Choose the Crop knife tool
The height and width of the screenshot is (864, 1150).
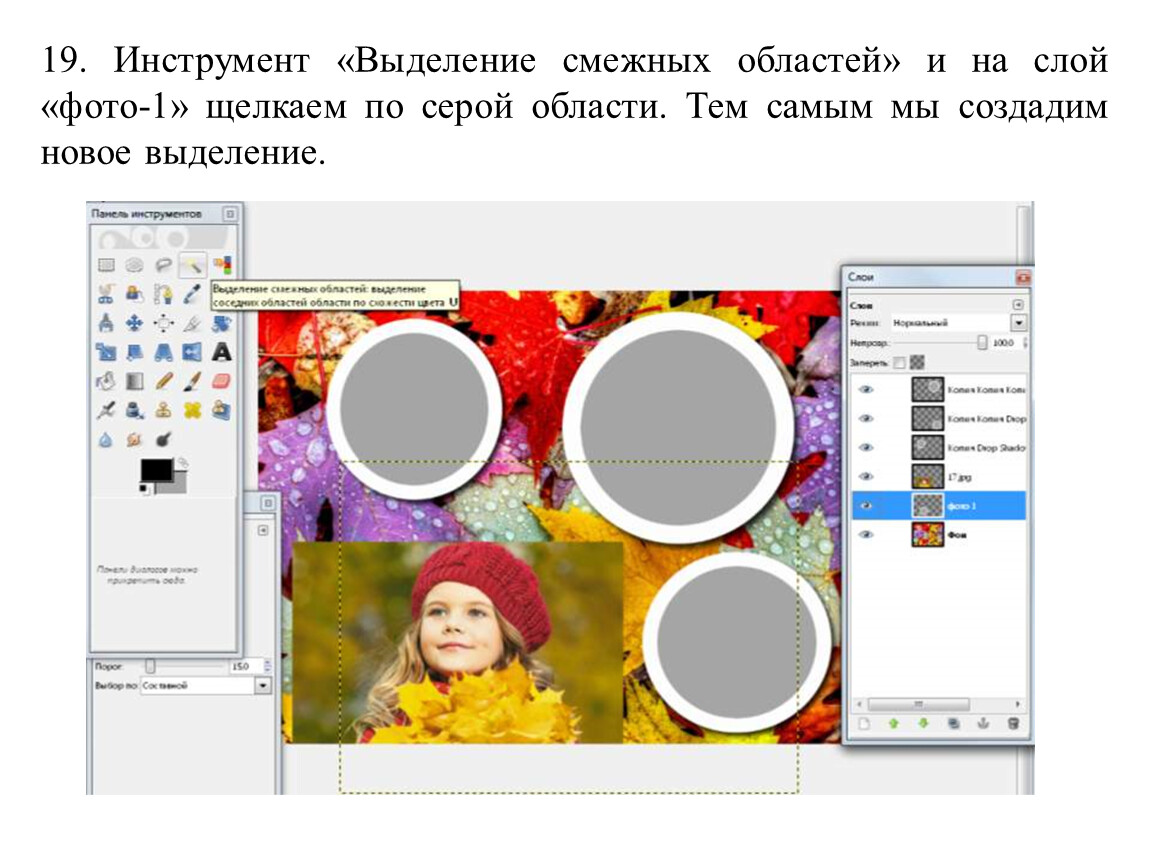pos(192,323)
